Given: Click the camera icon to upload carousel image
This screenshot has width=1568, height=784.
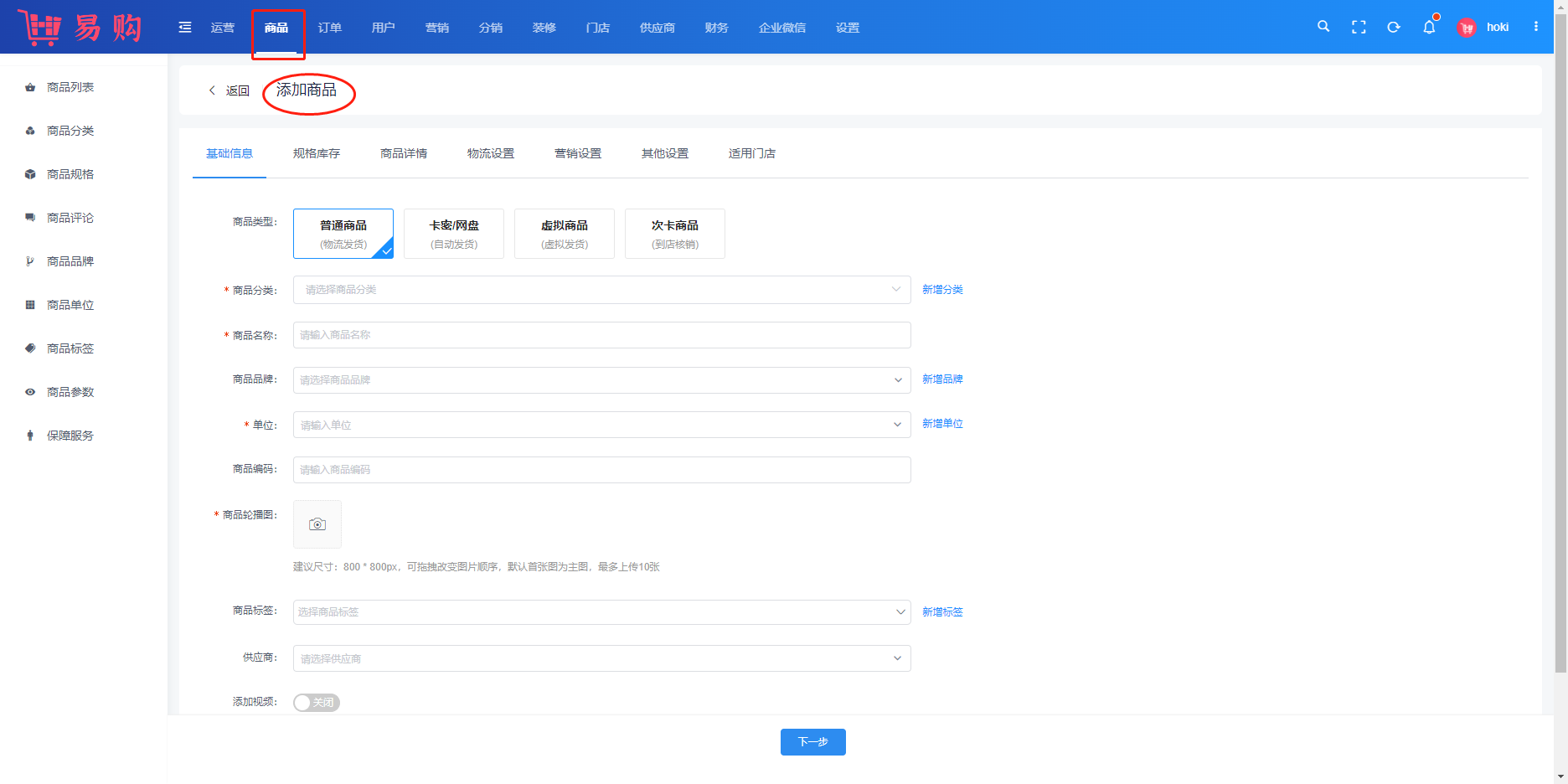Looking at the screenshot, I should [317, 524].
